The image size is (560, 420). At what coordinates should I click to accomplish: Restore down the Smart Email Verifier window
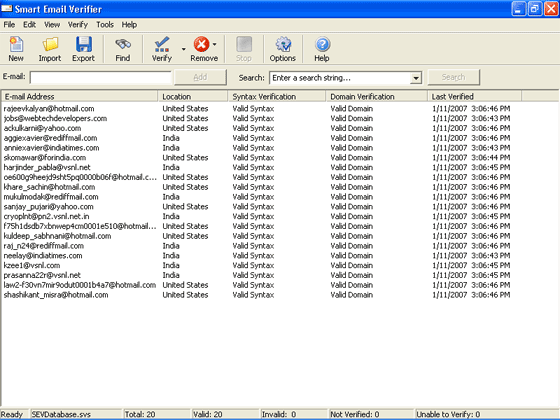coord(535,9)
